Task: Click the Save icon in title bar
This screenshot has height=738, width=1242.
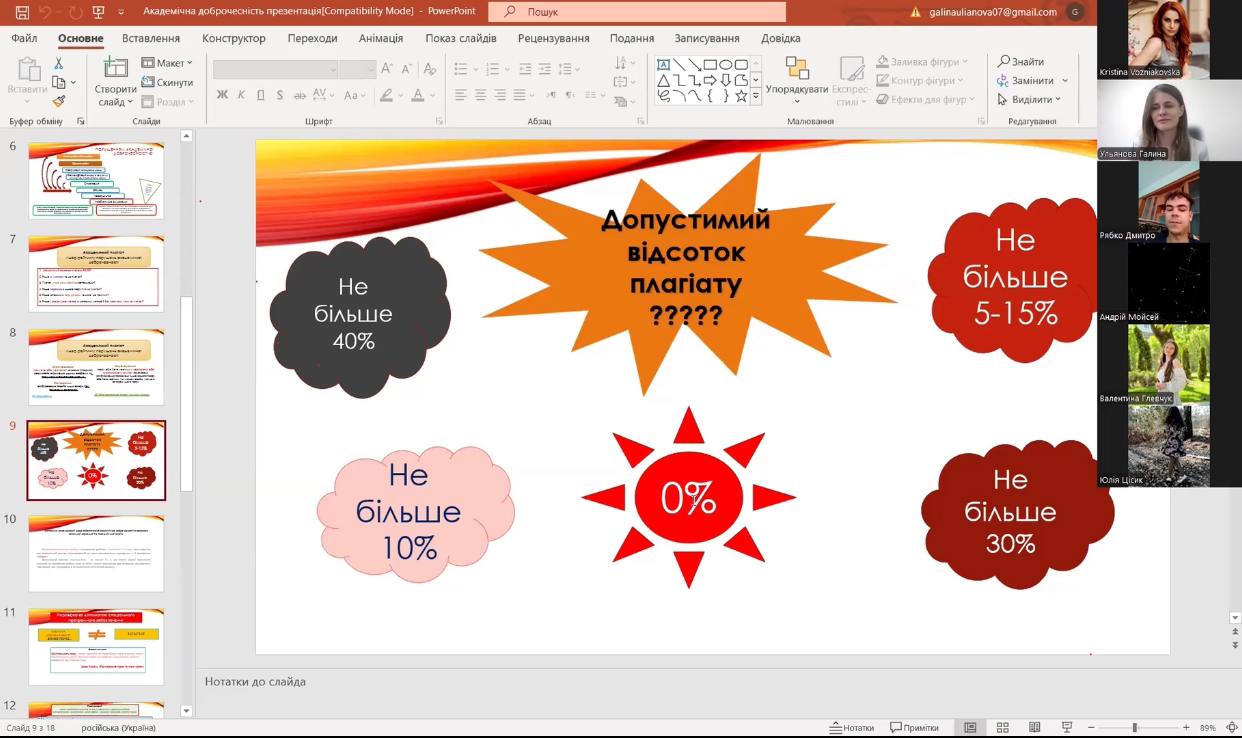Action: pyautogui.click(x=22, y=12)
